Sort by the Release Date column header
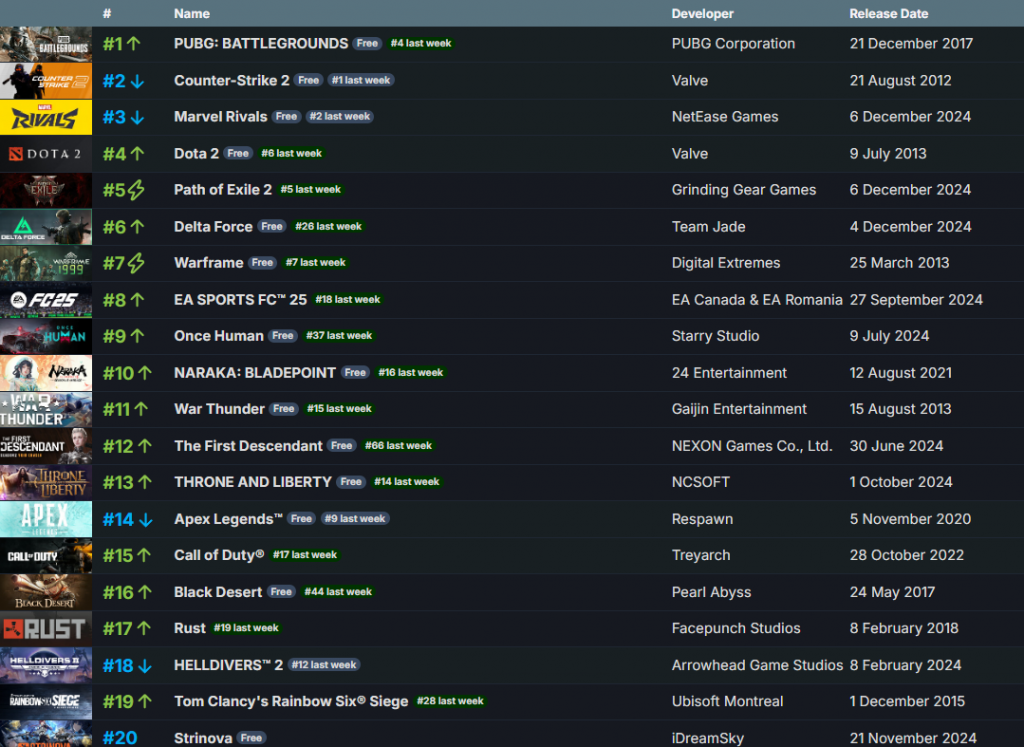 pos(889,14)
